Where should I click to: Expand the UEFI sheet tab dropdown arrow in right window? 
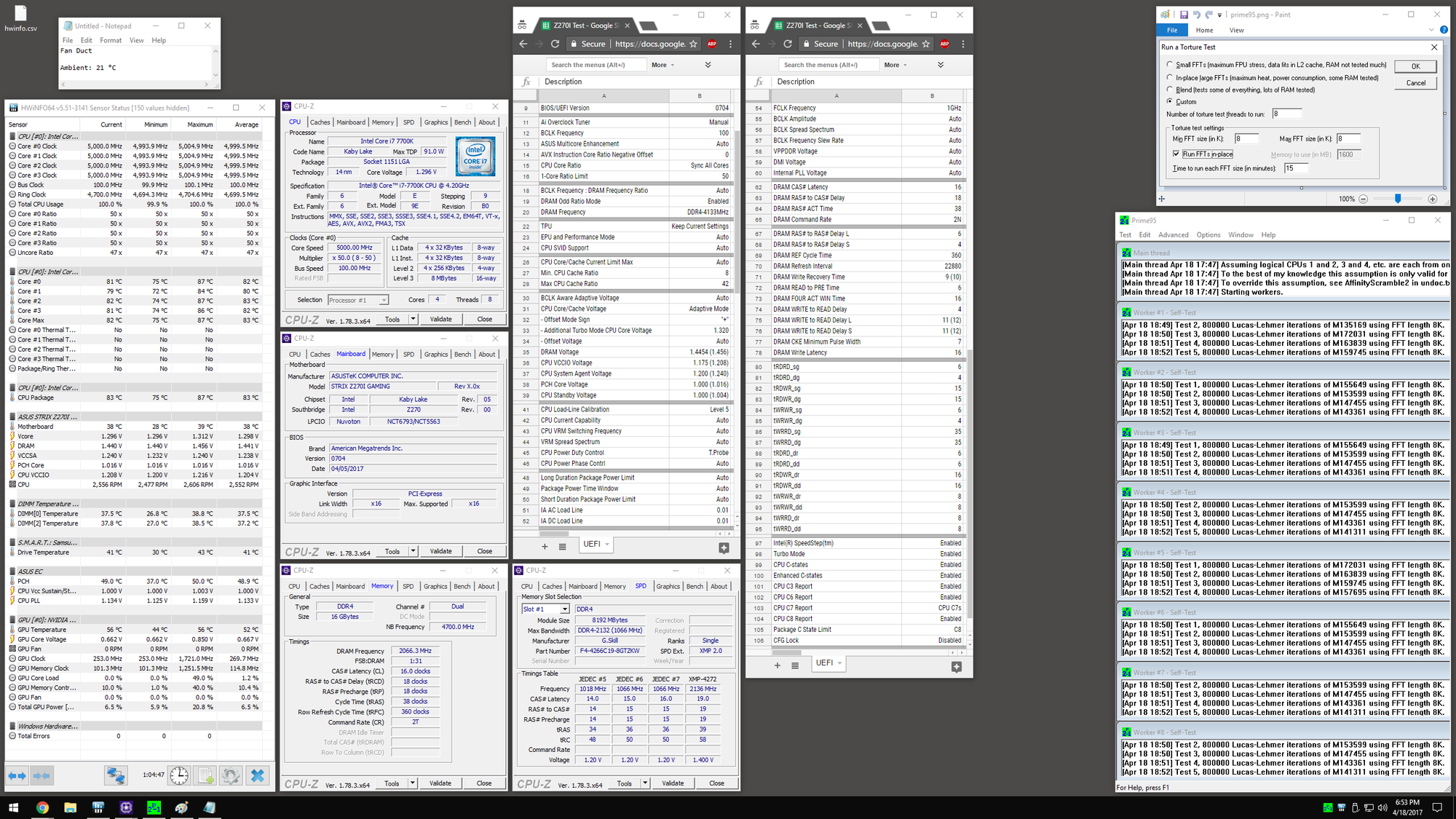pyautogui.click(x=839, y=662)
